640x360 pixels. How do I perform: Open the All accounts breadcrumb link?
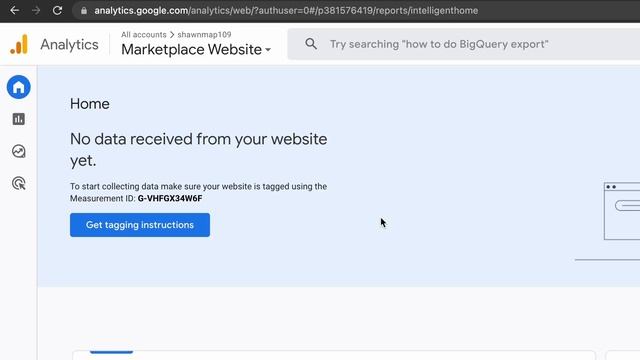[x=144, y=35]
